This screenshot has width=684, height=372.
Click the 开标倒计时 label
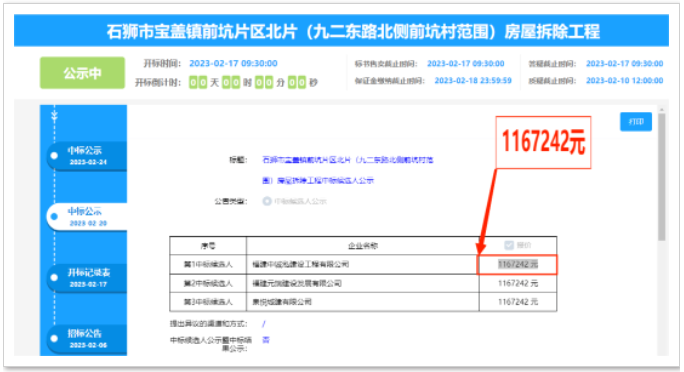pos(157,82)
